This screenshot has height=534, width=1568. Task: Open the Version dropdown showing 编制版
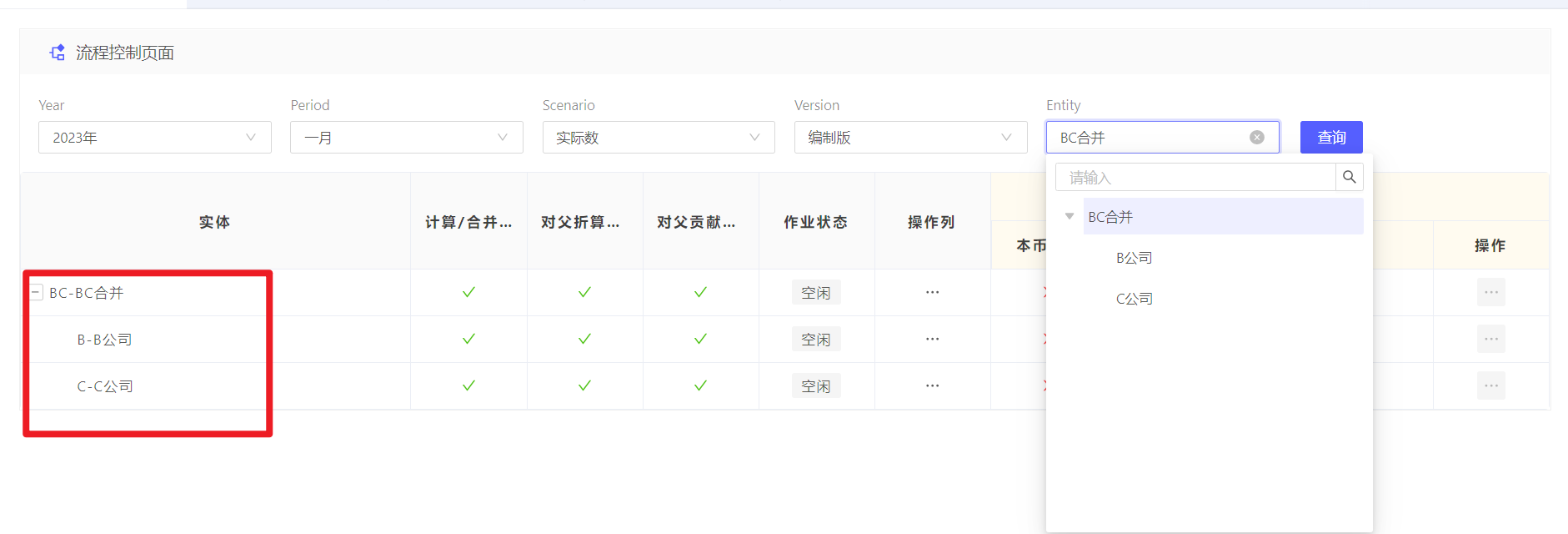coord(910,138)
